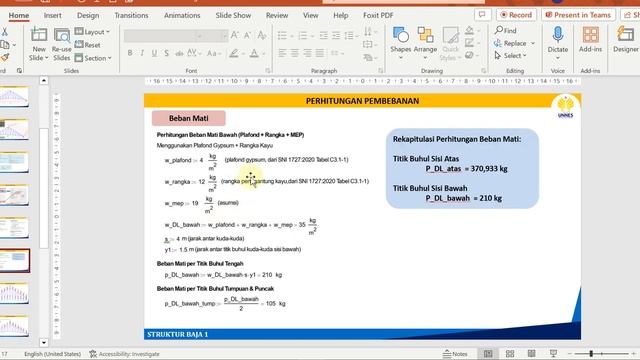Apply the text highlight color
The width and height of the screenshot is (640, 360).
coord(234,53)
